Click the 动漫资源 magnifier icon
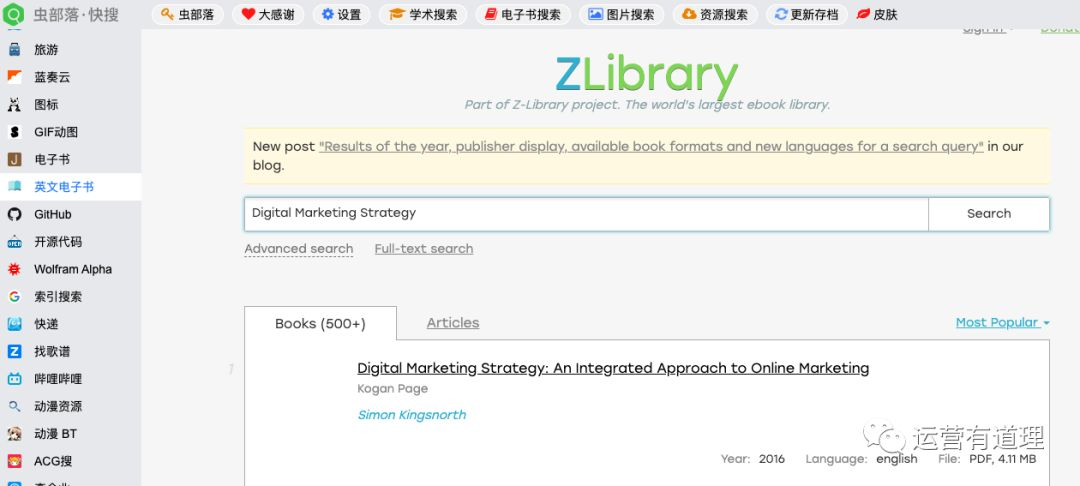The image size is (1080, 486). click(x=14, y=406)
